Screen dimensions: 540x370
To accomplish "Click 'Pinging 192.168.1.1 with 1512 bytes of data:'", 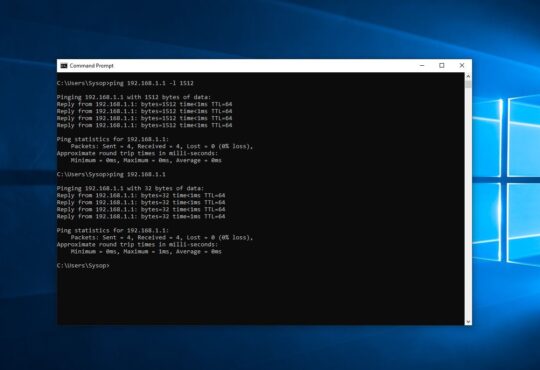I will click(134, 97).
